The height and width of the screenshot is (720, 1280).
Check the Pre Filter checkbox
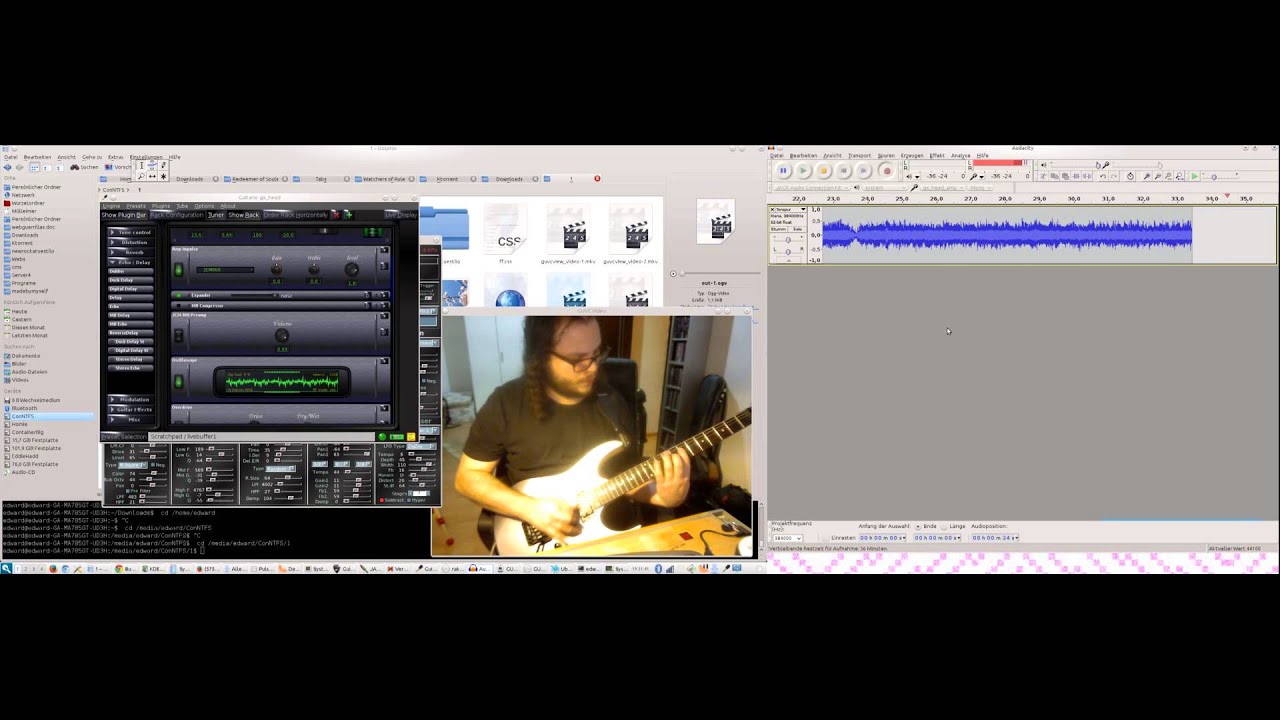pos(128,491)
